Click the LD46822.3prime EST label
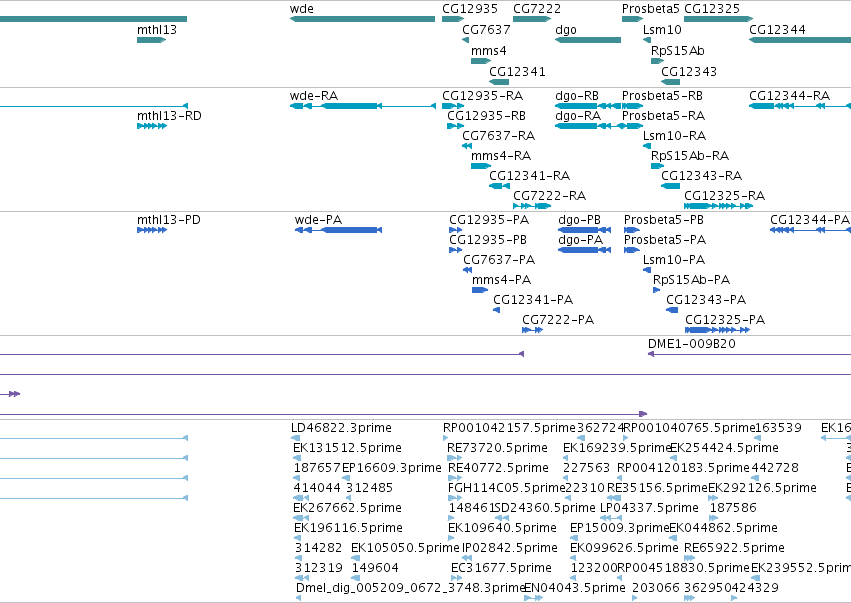This screenshot has height=603, width=851. (341, 428)
